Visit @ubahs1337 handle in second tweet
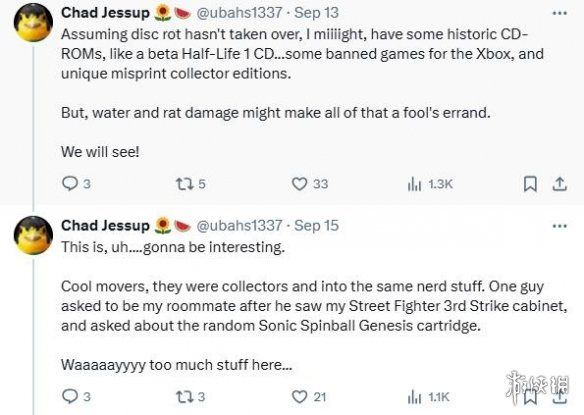 (239, 225)
